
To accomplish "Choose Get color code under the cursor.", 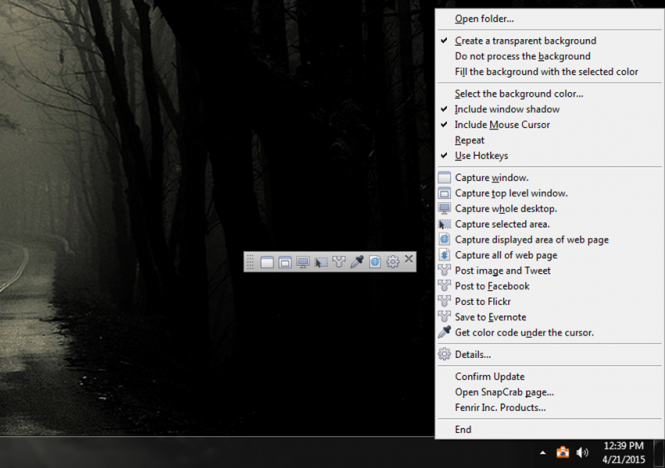I will [x=548, y=333].
